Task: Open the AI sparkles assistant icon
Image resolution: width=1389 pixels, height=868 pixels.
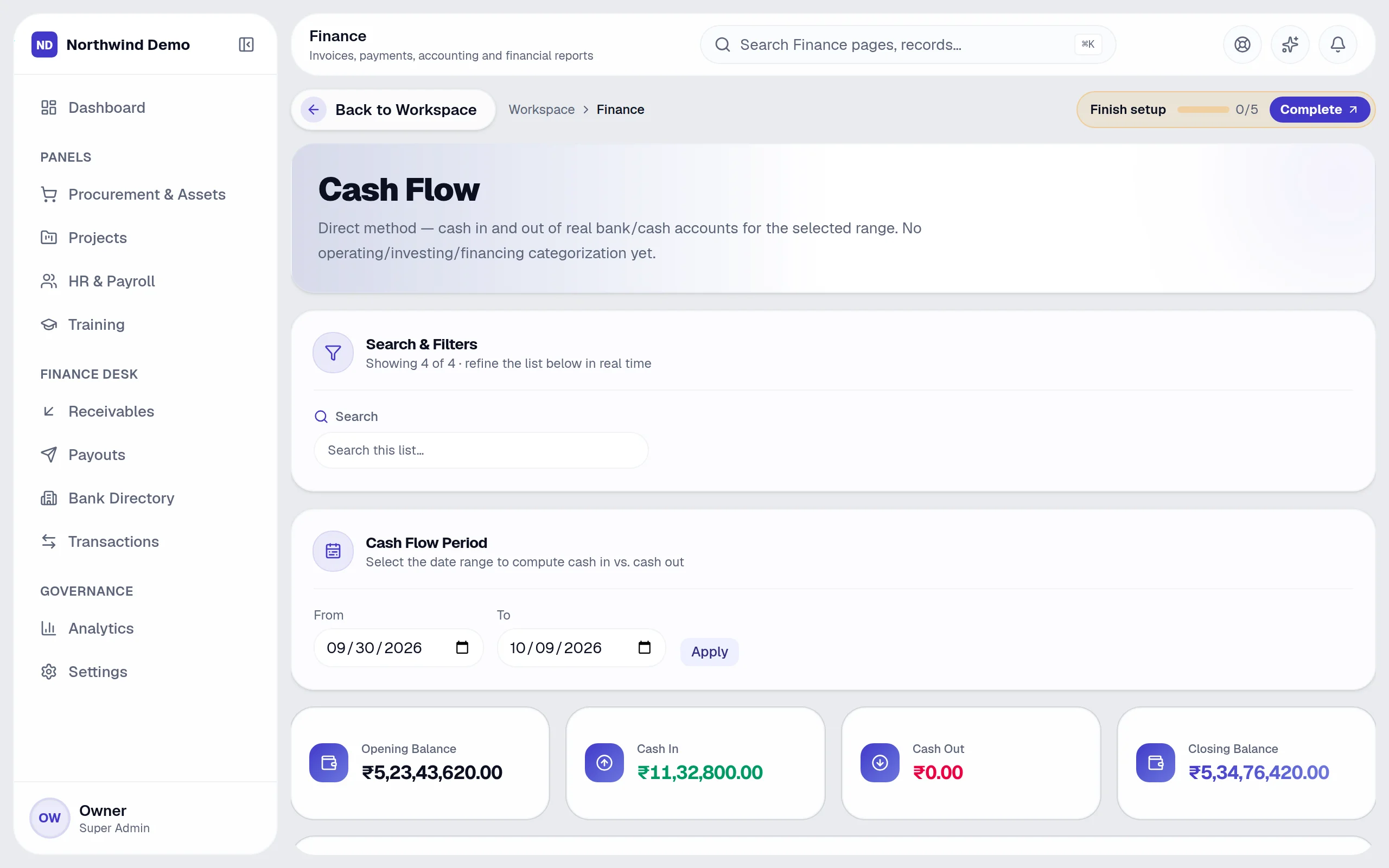Action: point(1290,44)
